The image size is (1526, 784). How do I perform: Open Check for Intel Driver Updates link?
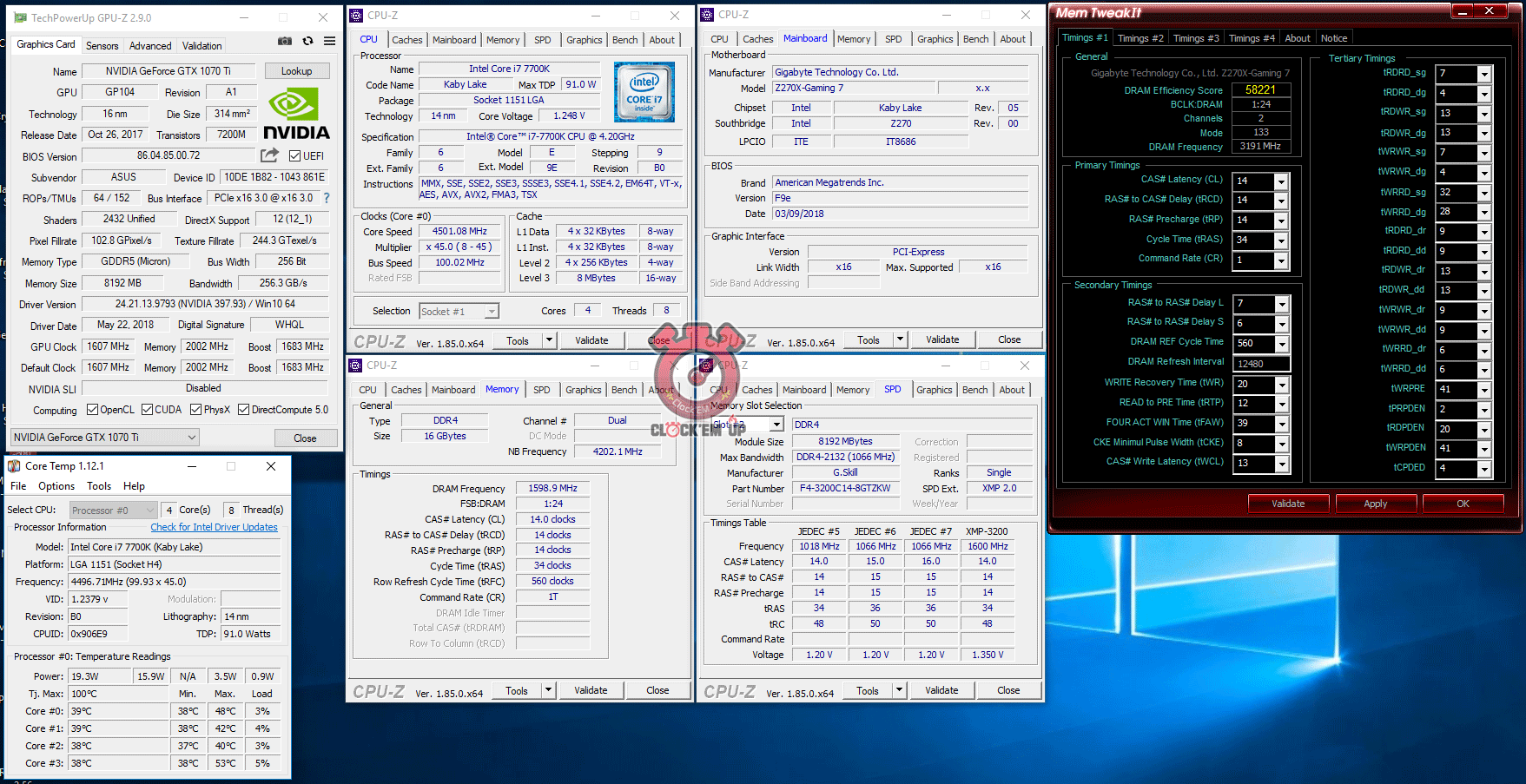coord(214,527)
